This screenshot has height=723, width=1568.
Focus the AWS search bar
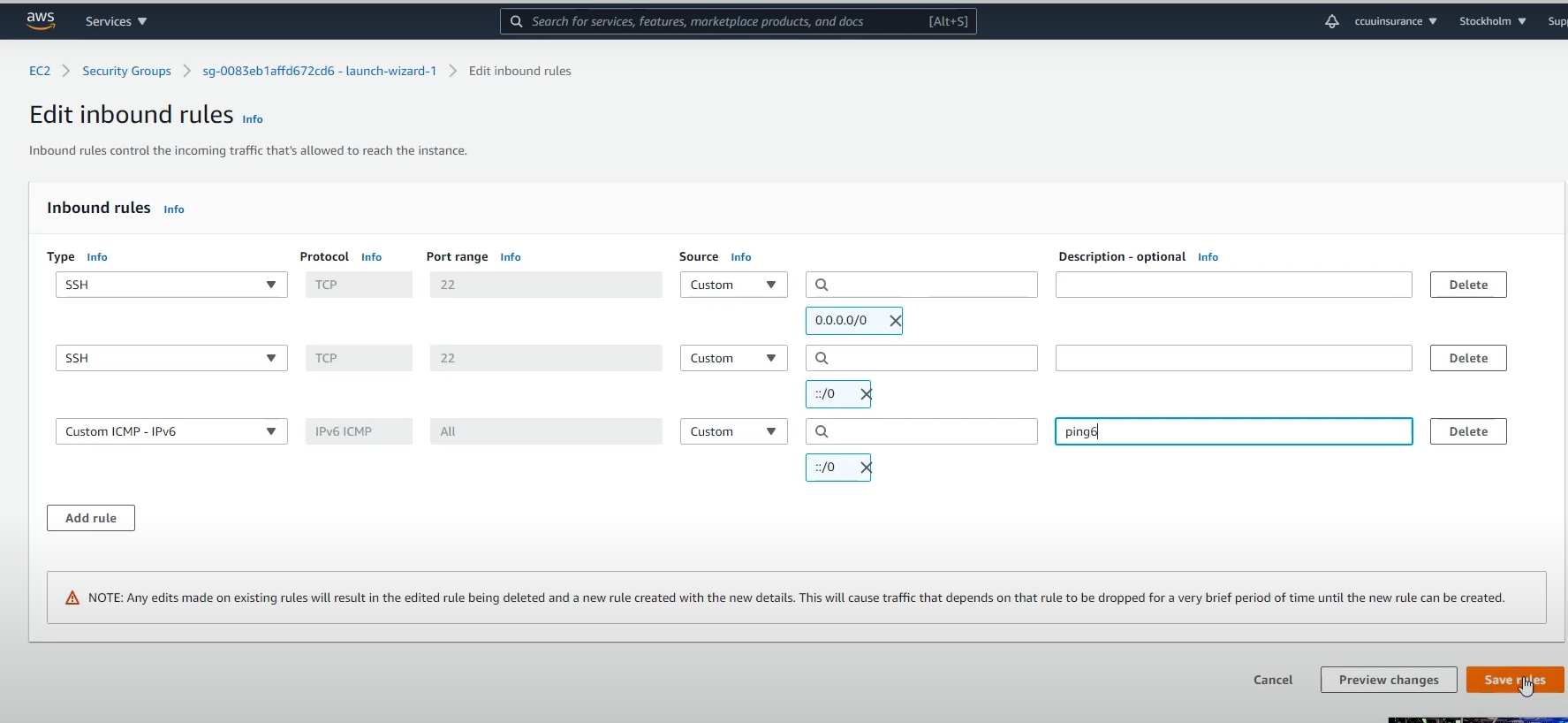point(739,21)
